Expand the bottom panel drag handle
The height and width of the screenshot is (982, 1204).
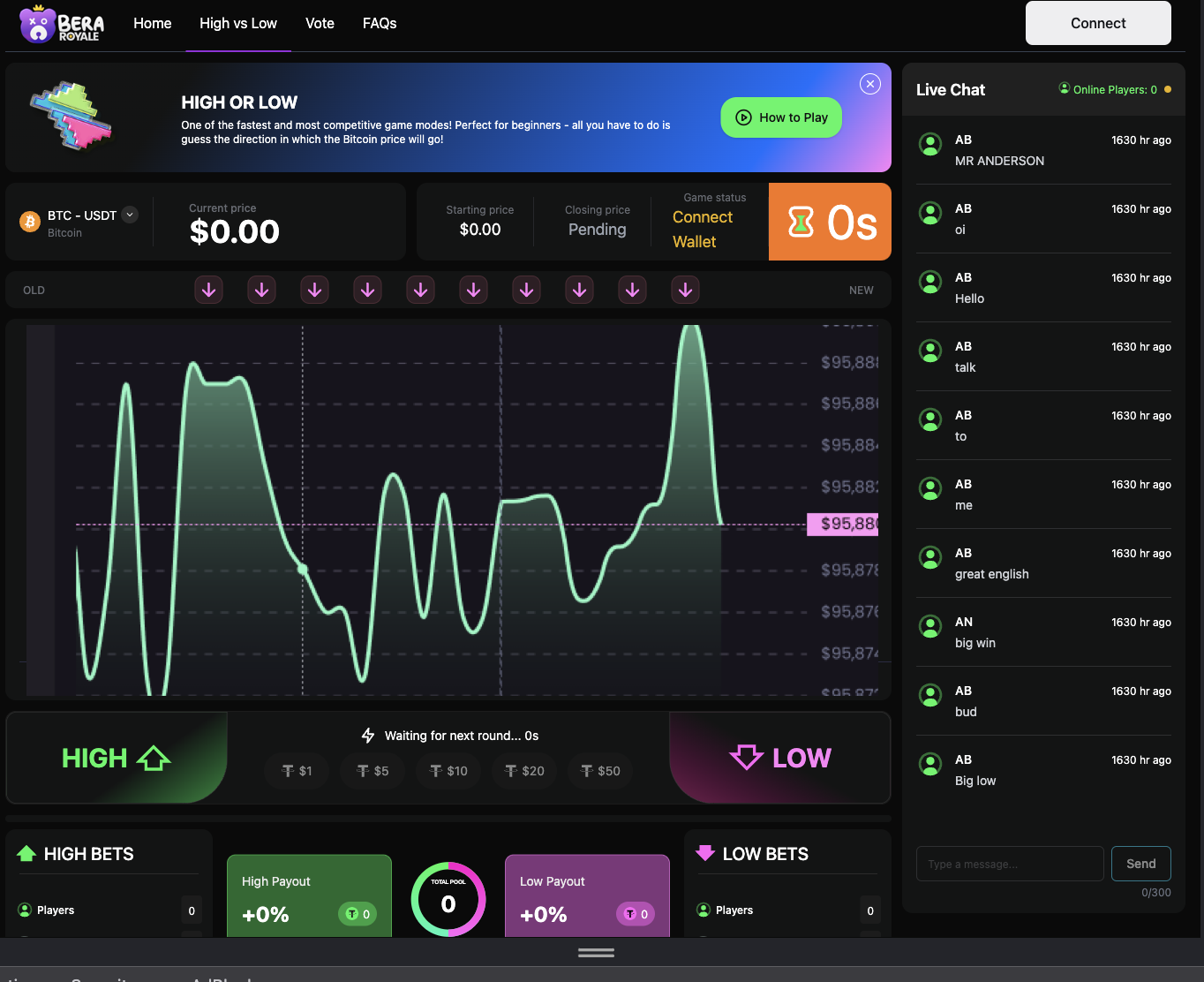pos(595,952)
